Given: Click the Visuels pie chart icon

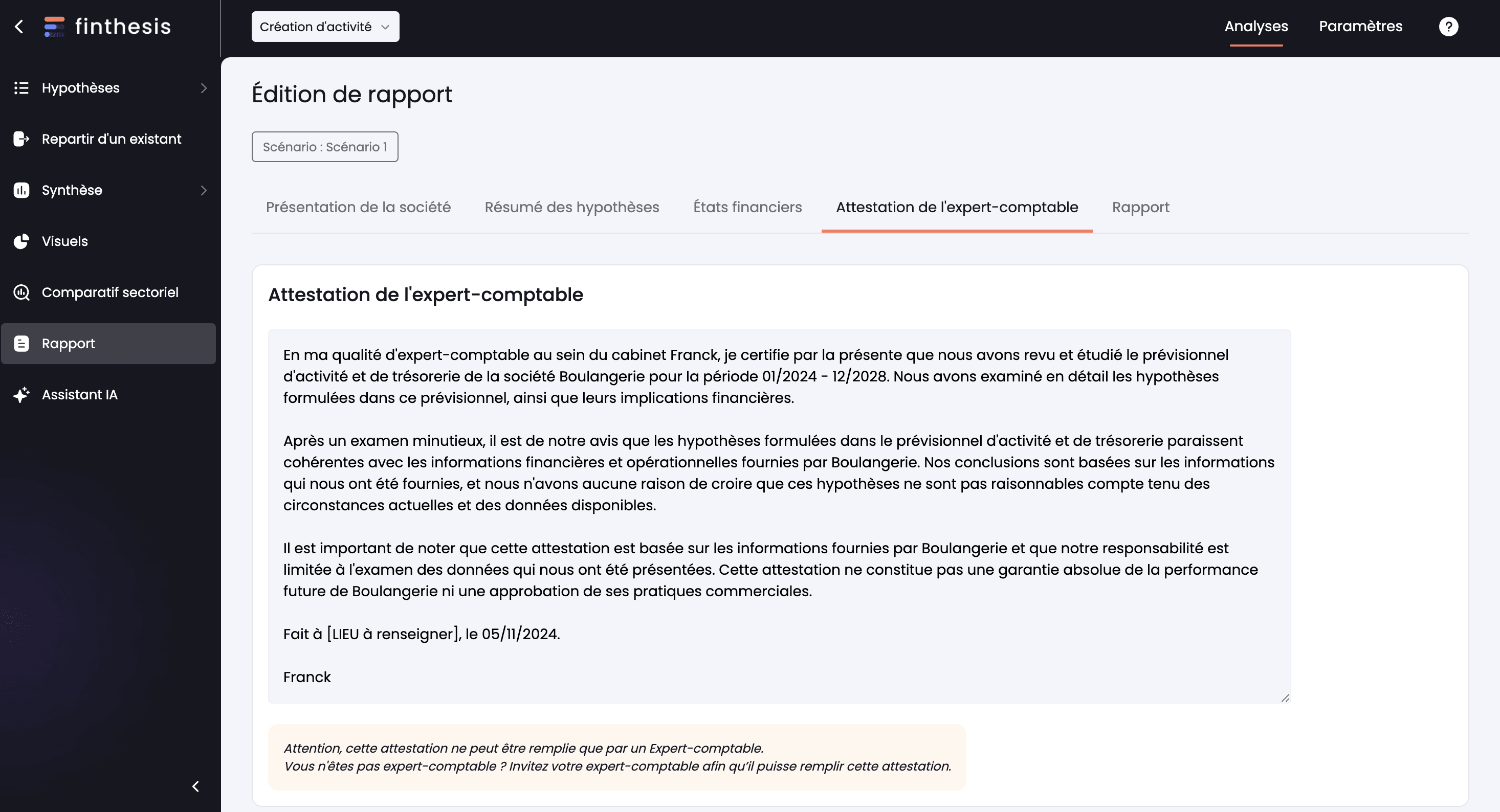Looking at the screenshot, I should (21, 241).
